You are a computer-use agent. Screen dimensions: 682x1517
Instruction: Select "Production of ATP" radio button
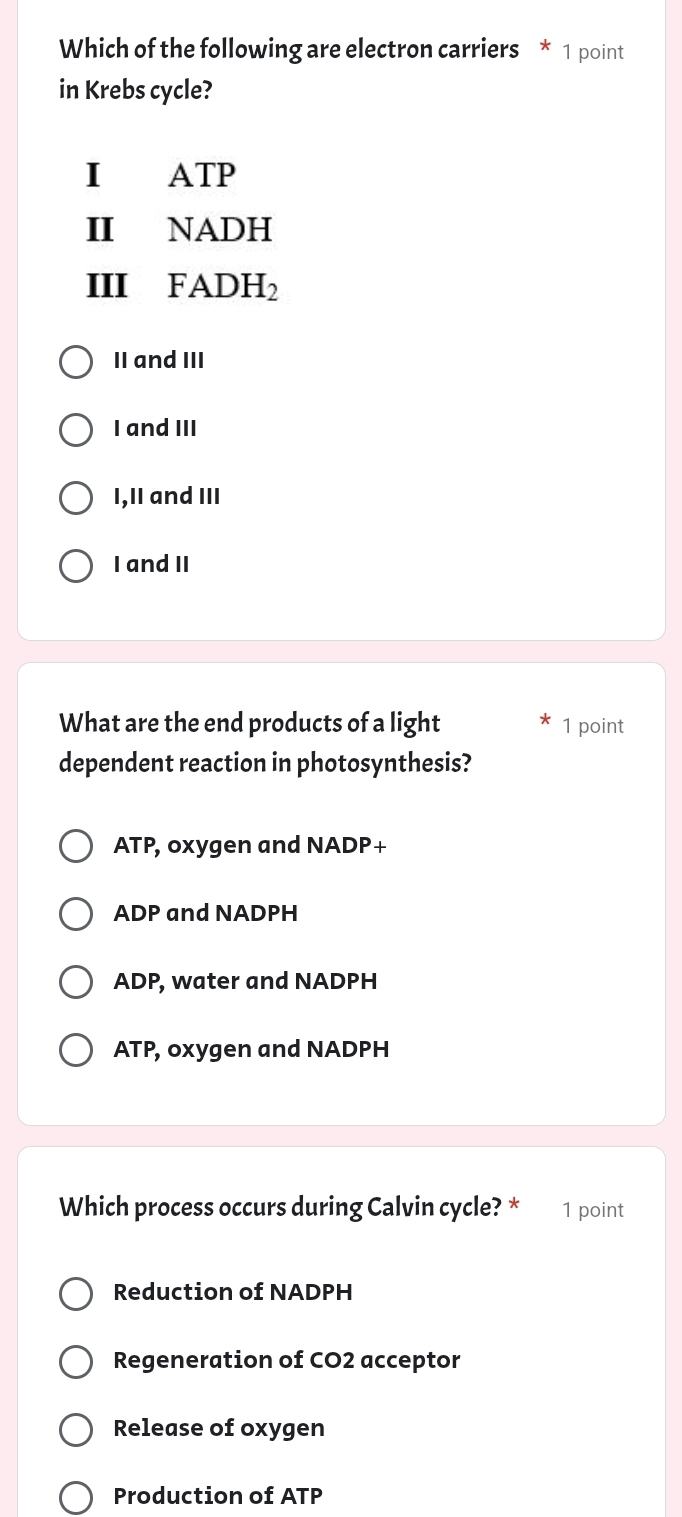coord(76,1497)
